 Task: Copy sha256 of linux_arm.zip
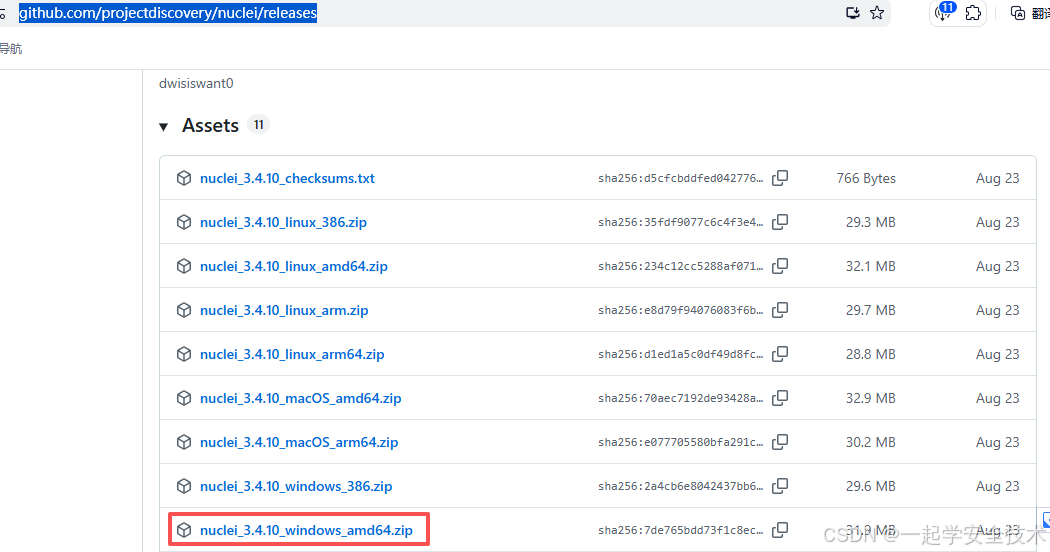coord(780,310)
